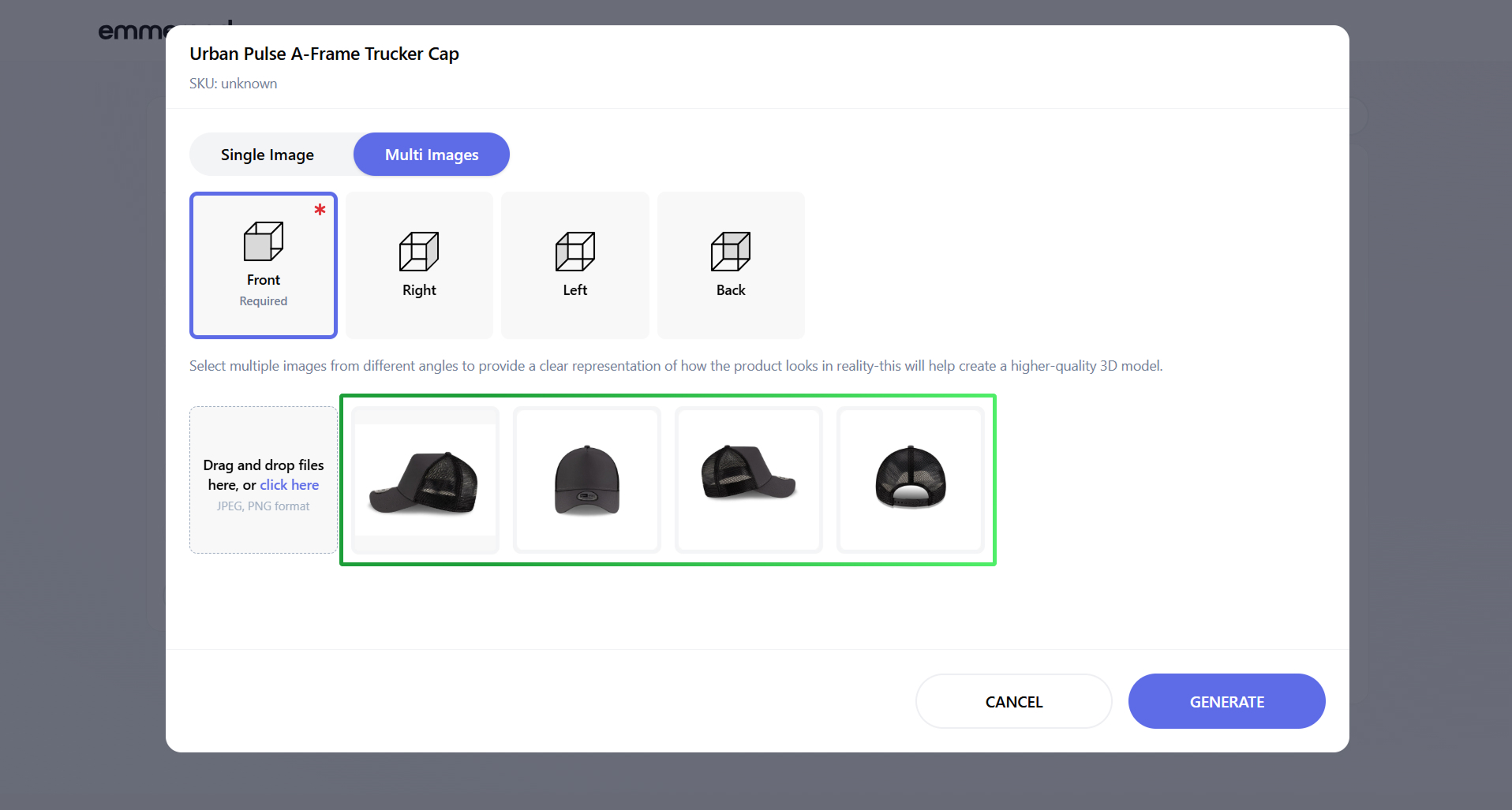1512x810 pixels.
Task: Click the Urban Pulse A-Frame Trucker Cap title
Action: pyautogui.click(x=324, y=54)
